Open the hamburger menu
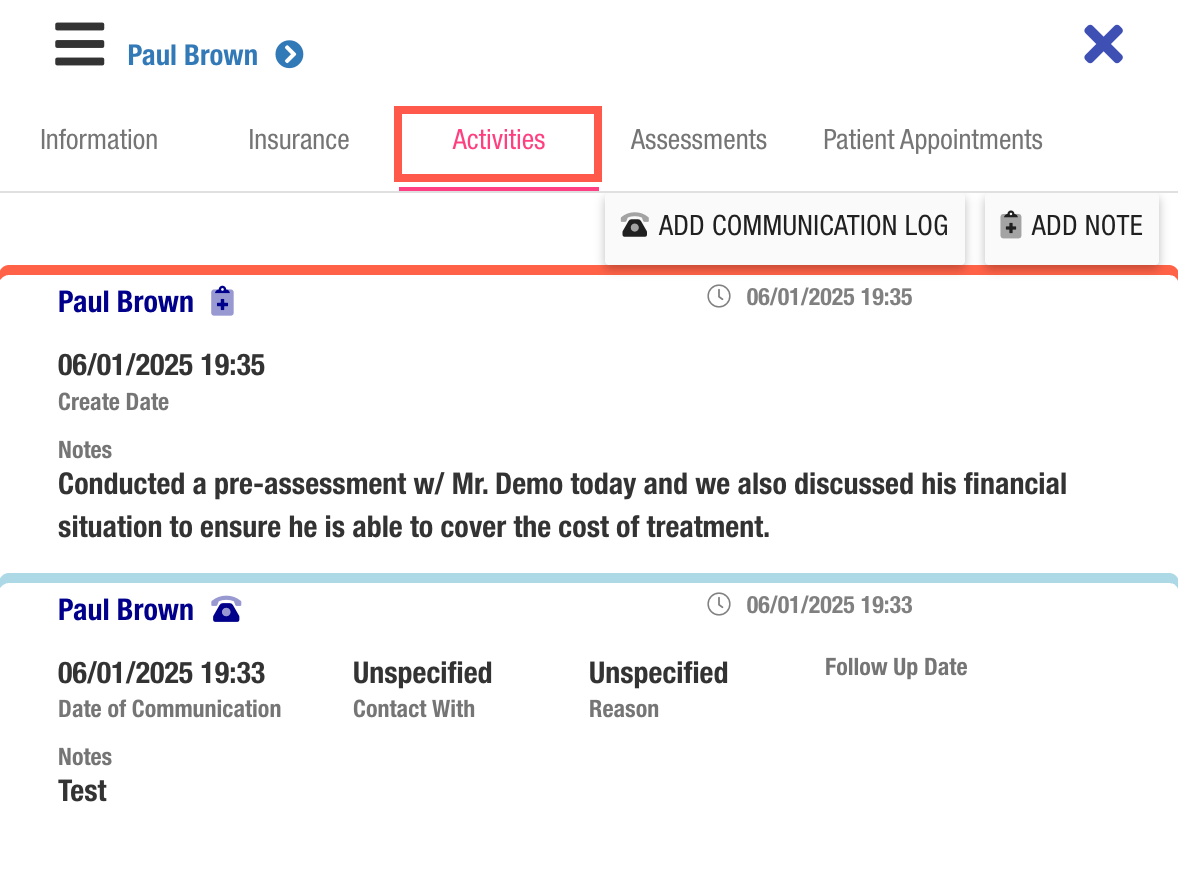Screen dimensions: 1178x882 (x=79, y=46)
